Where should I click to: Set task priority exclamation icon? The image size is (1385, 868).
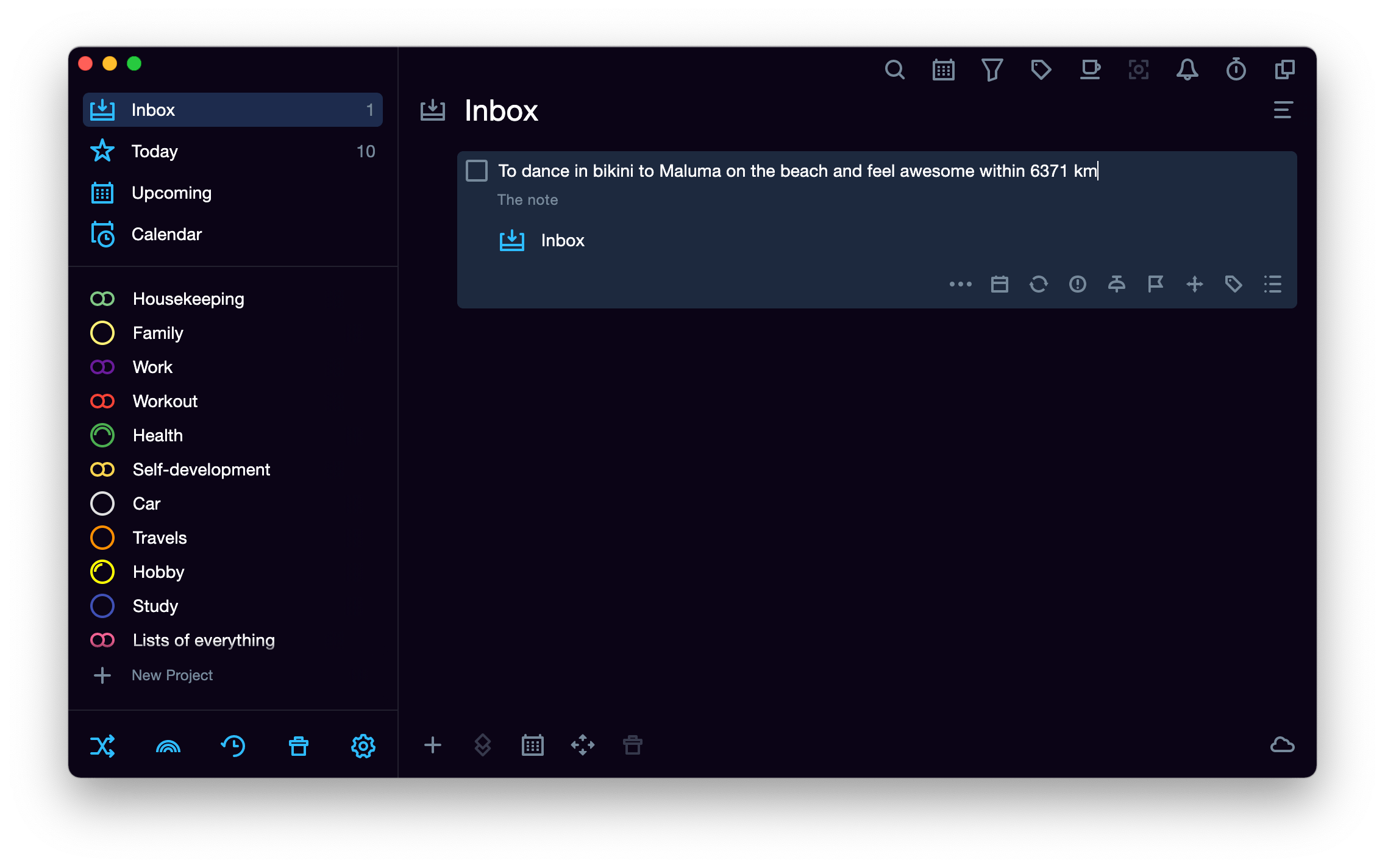pyautogui.click(x=1078, y=284)
